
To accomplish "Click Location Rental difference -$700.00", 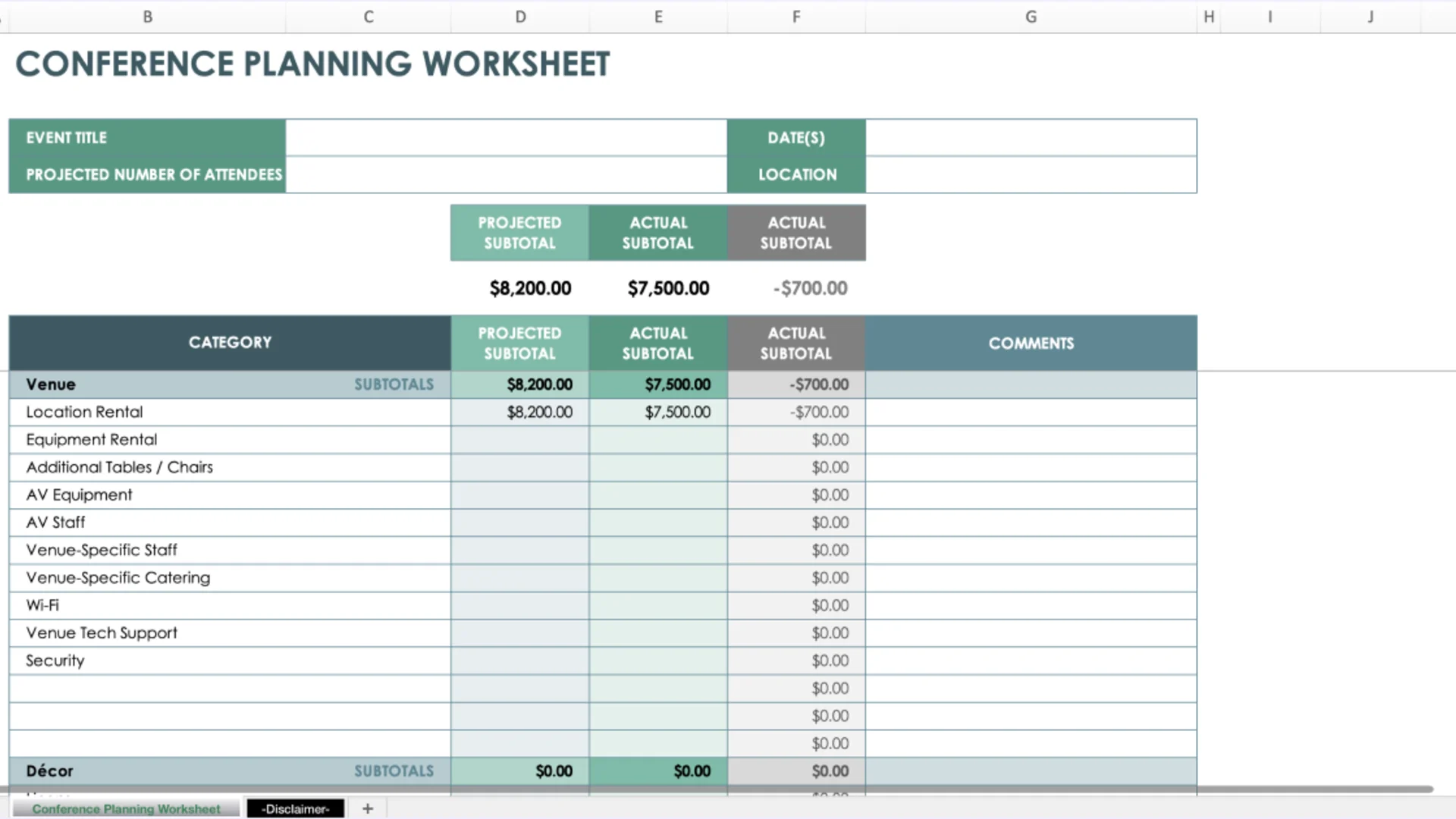I will coord(796,412).
